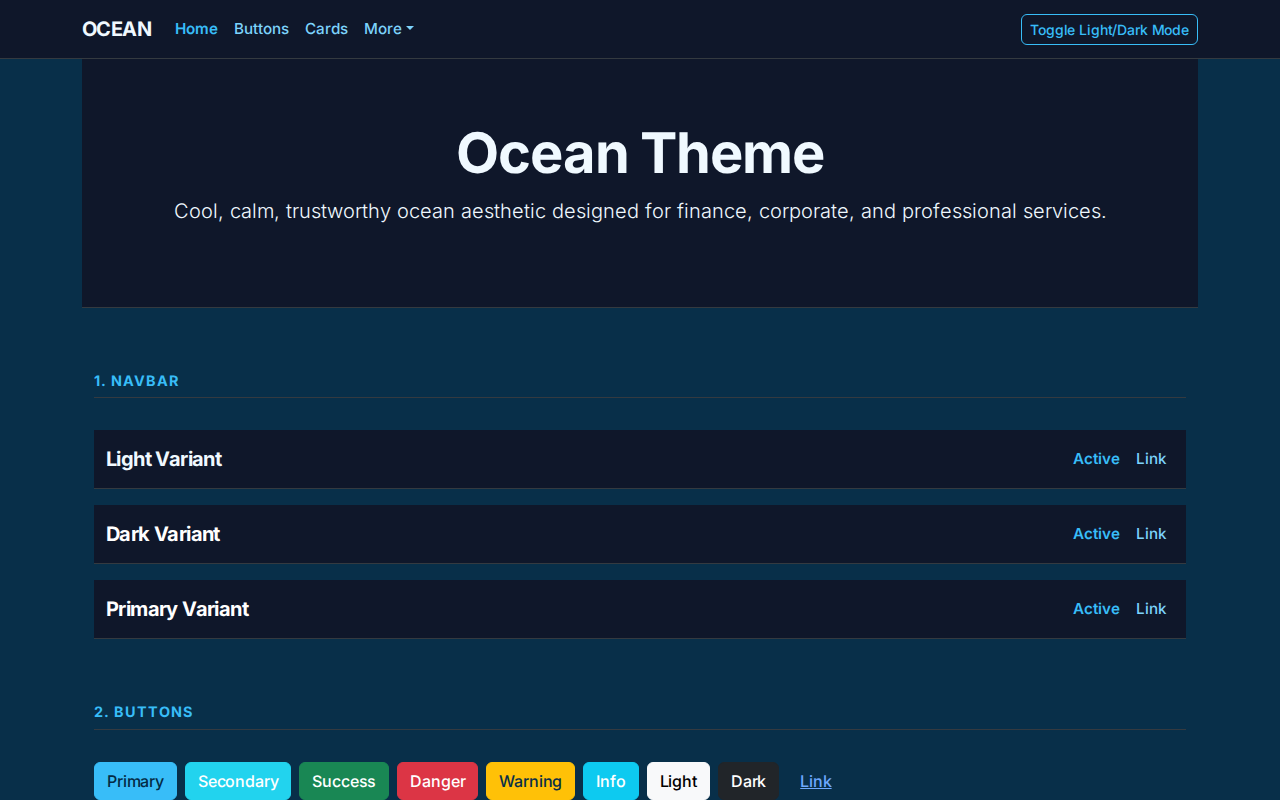The width and height of the screenshot is (1280, 800).
Task: Open the Cards nav link
Action: (326, 29)
